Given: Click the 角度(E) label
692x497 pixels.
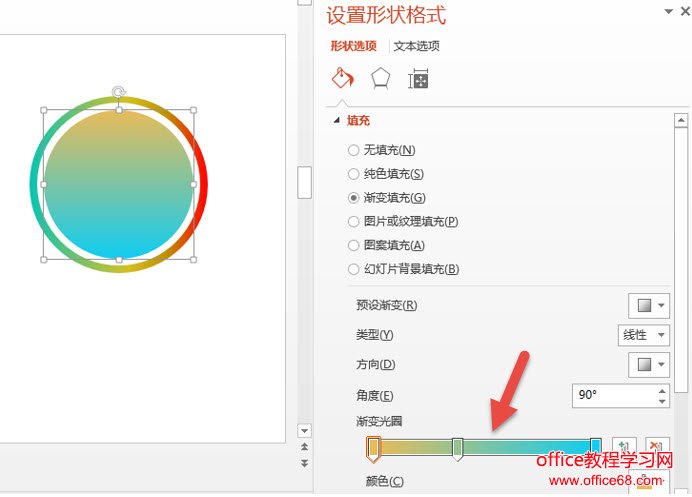Looking at the screenshot, I should point(375,395).
